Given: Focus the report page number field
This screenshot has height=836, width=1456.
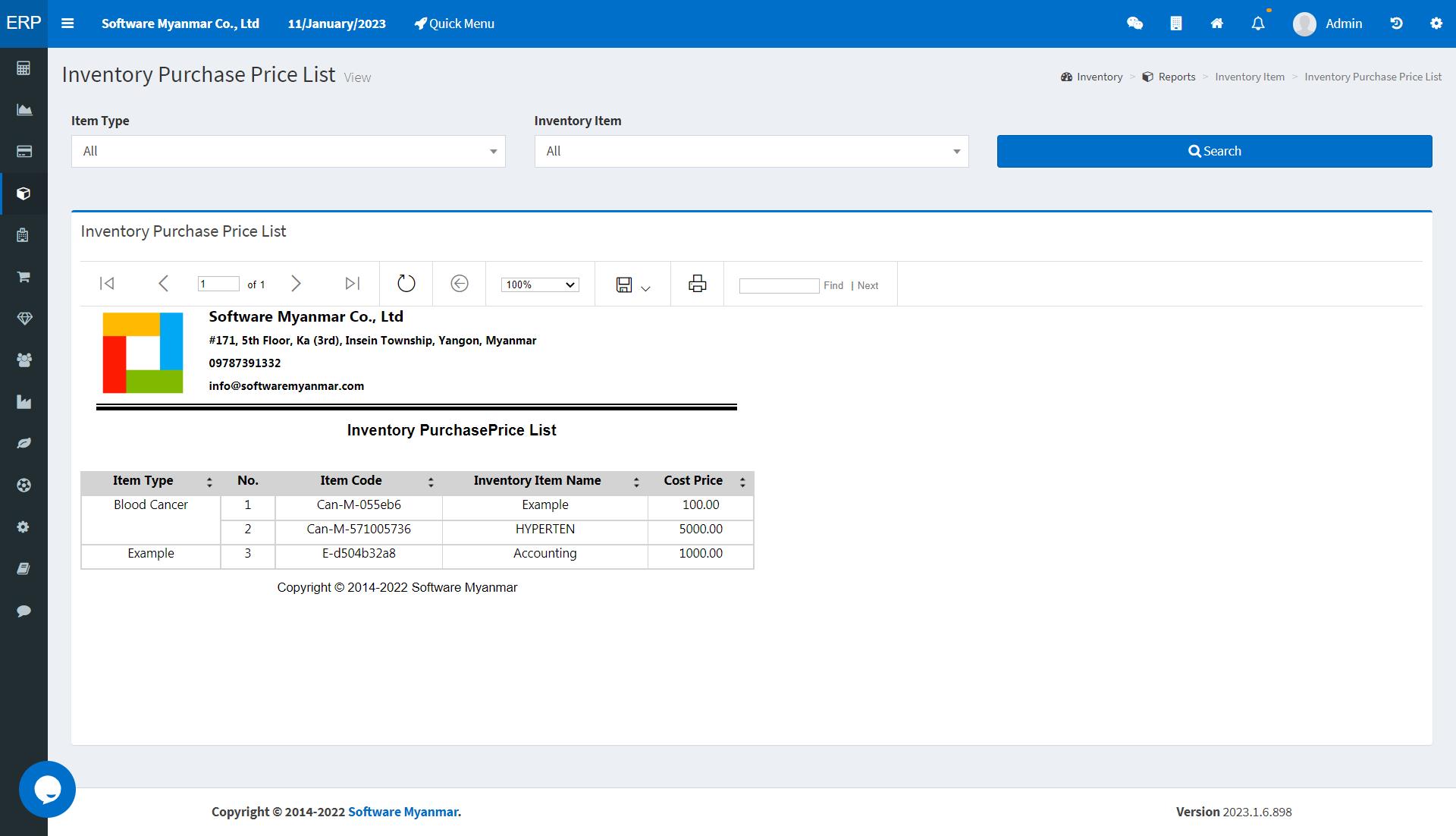Looking at the screenshot, I should tap(218, 284).
